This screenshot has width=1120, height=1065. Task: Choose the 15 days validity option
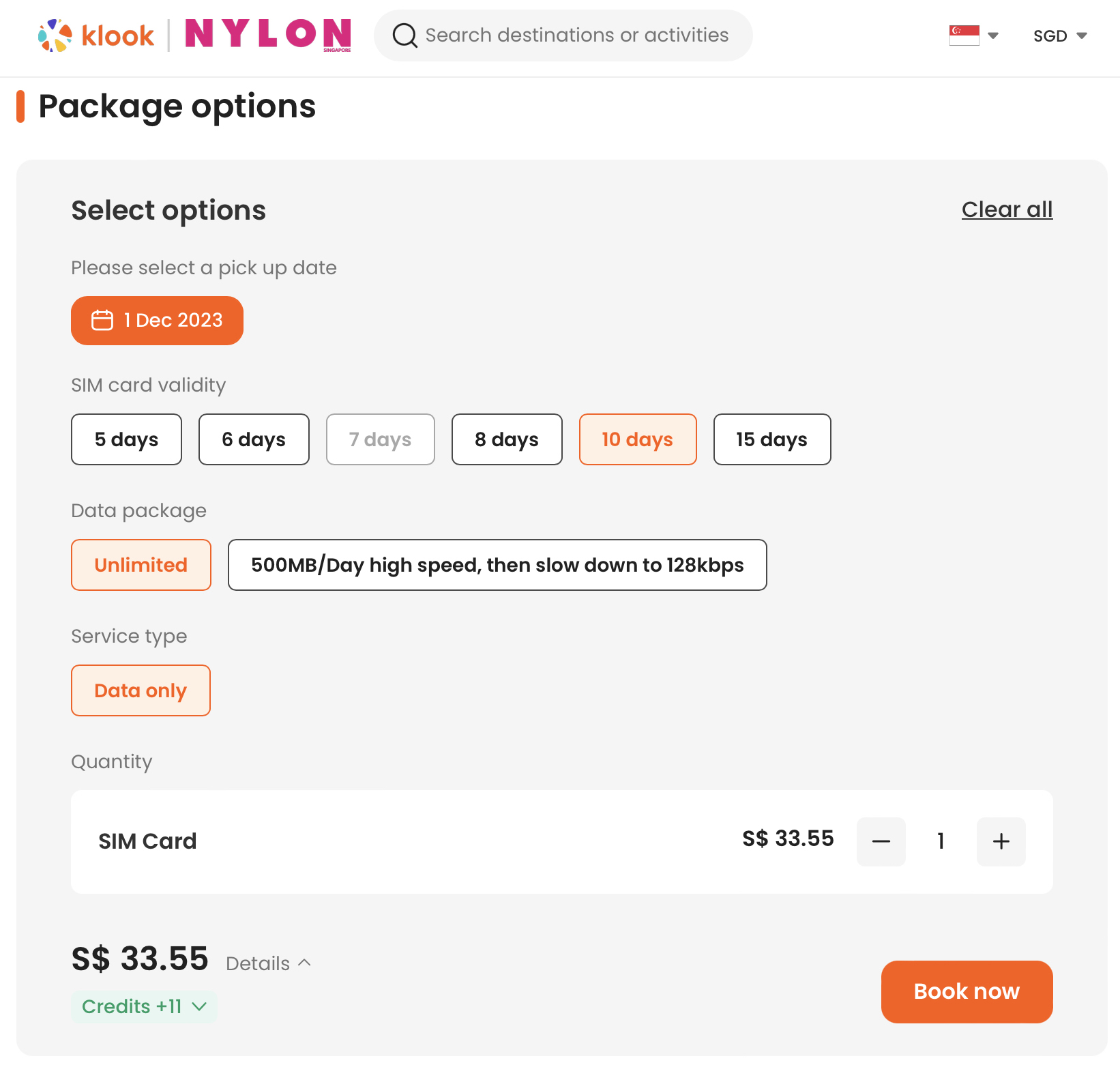pos(771,439)
